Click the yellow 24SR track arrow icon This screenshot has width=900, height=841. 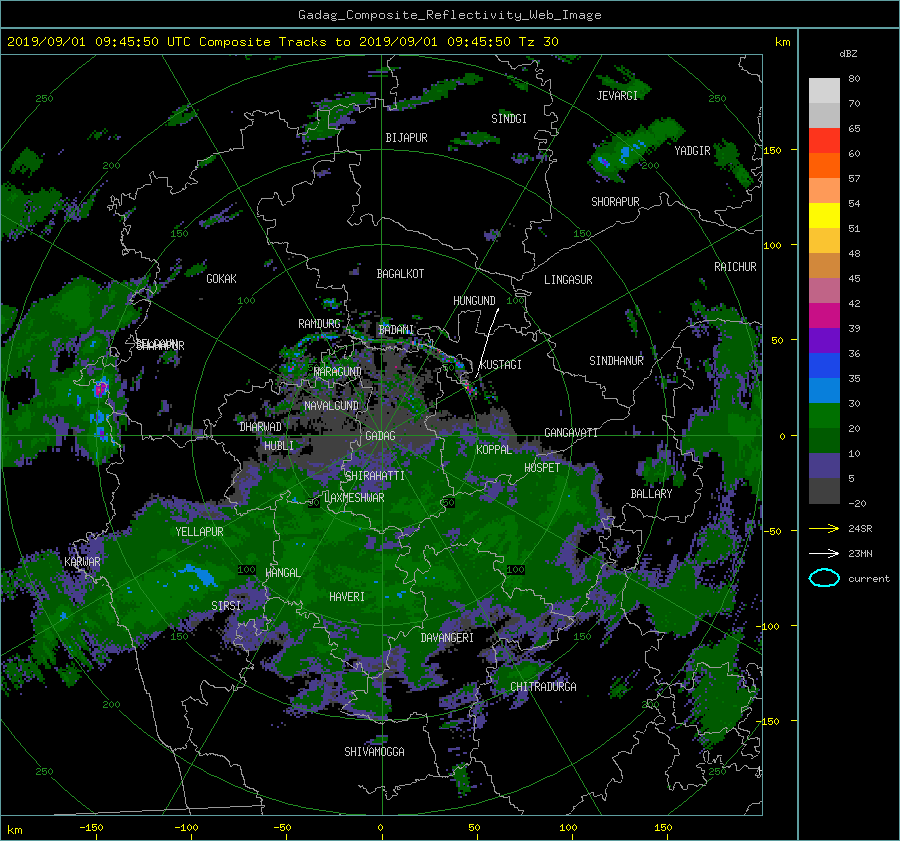pyautogui.click(x=824, y=528)
